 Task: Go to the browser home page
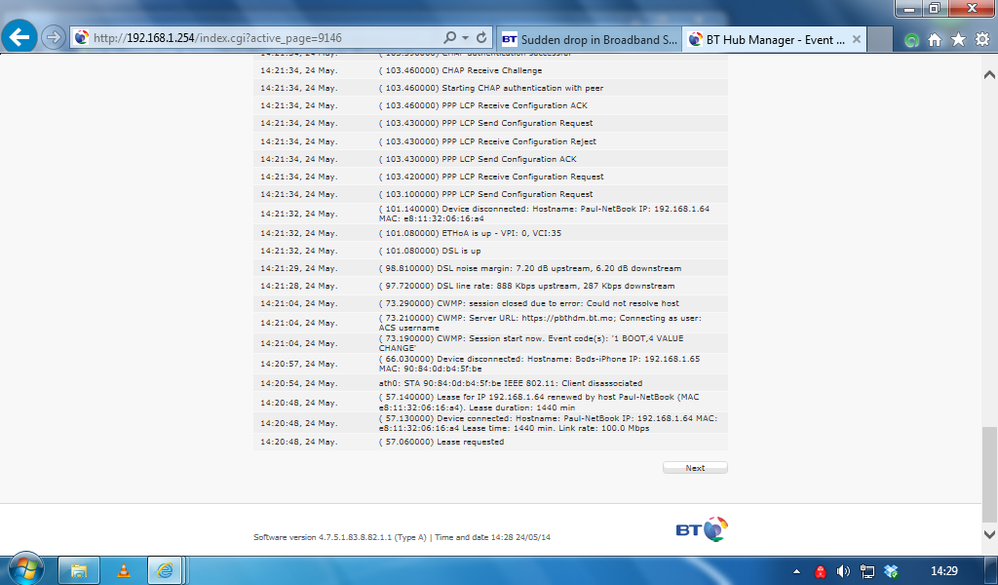(x=934, y=39)
